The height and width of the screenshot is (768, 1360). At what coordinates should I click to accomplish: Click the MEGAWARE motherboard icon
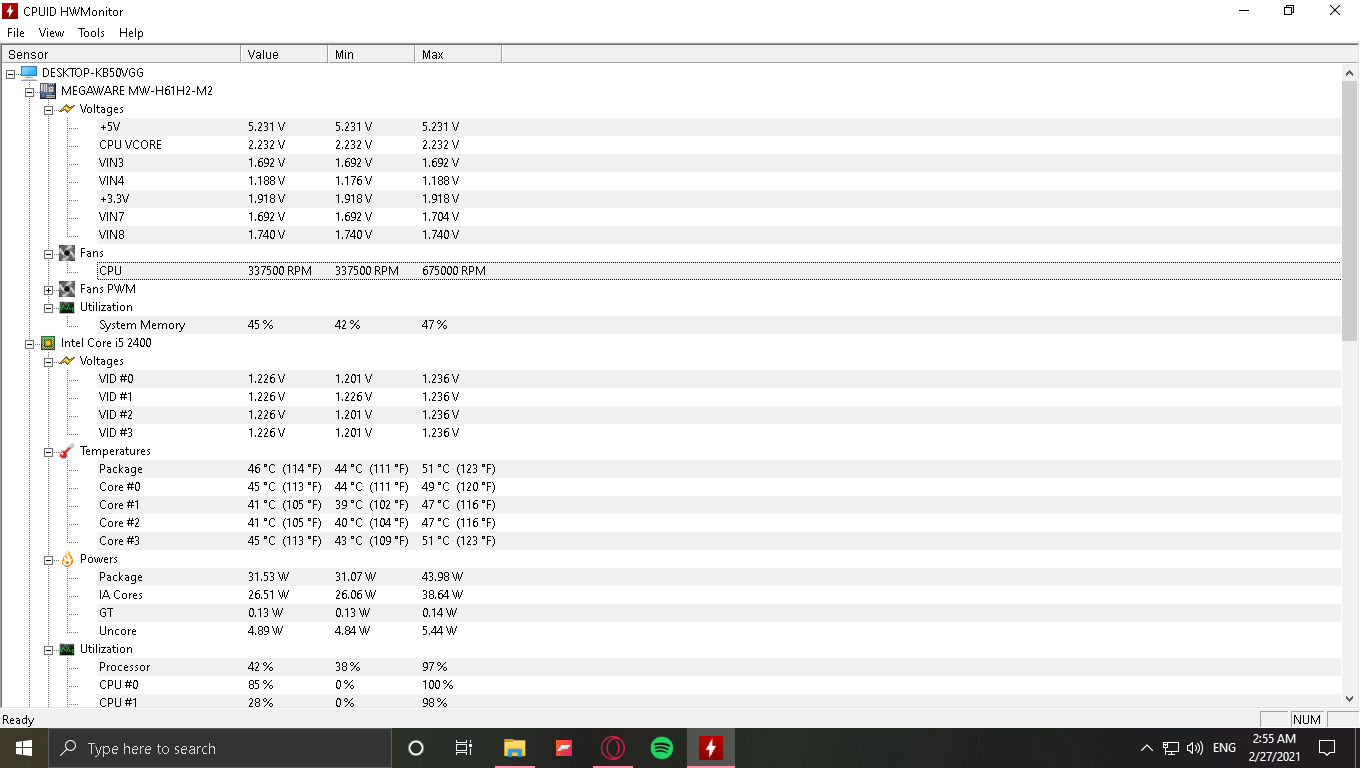pyautogui.click(x=47, y=91)
